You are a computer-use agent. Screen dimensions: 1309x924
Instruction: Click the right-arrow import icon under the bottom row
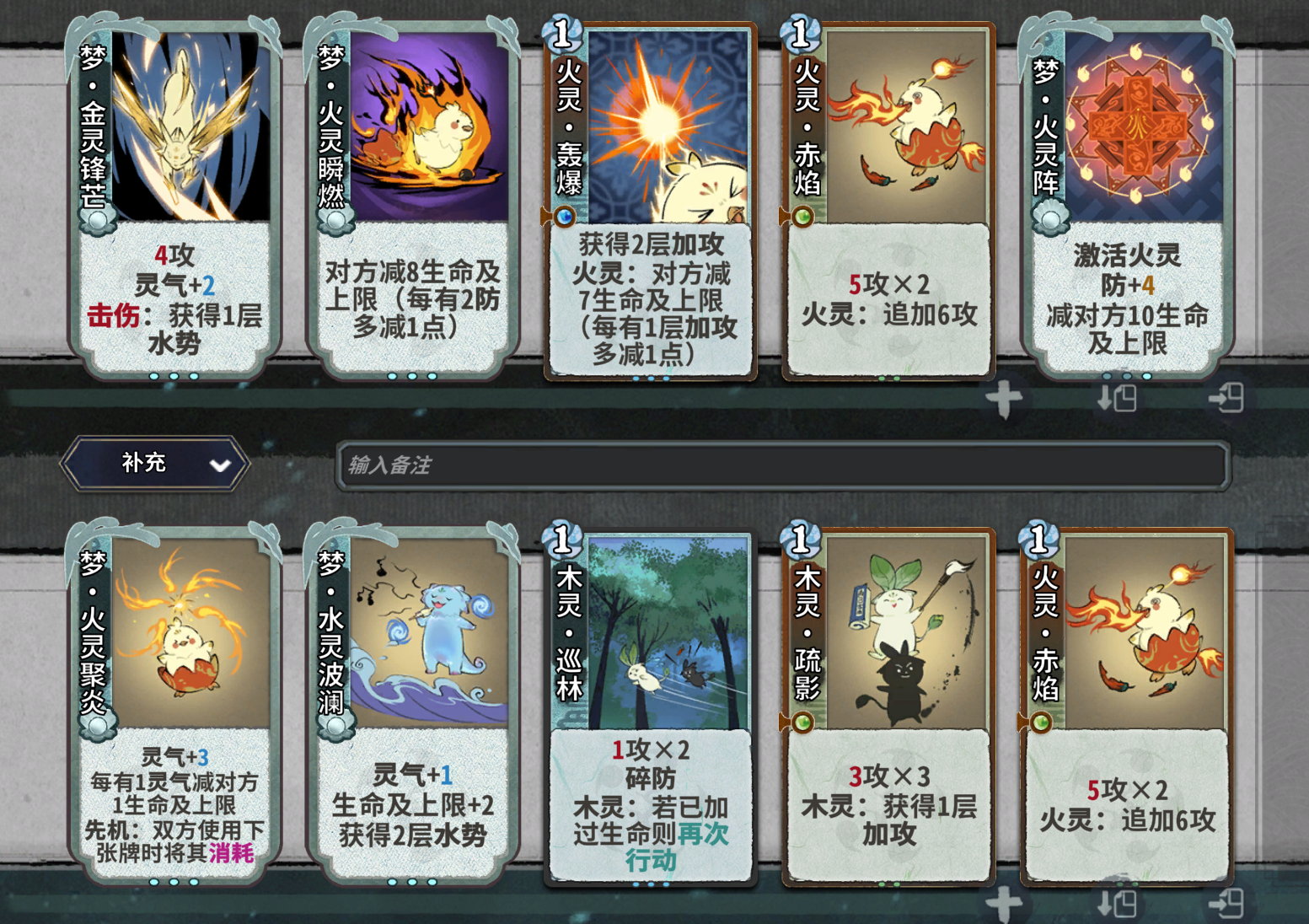point(1226,904)
